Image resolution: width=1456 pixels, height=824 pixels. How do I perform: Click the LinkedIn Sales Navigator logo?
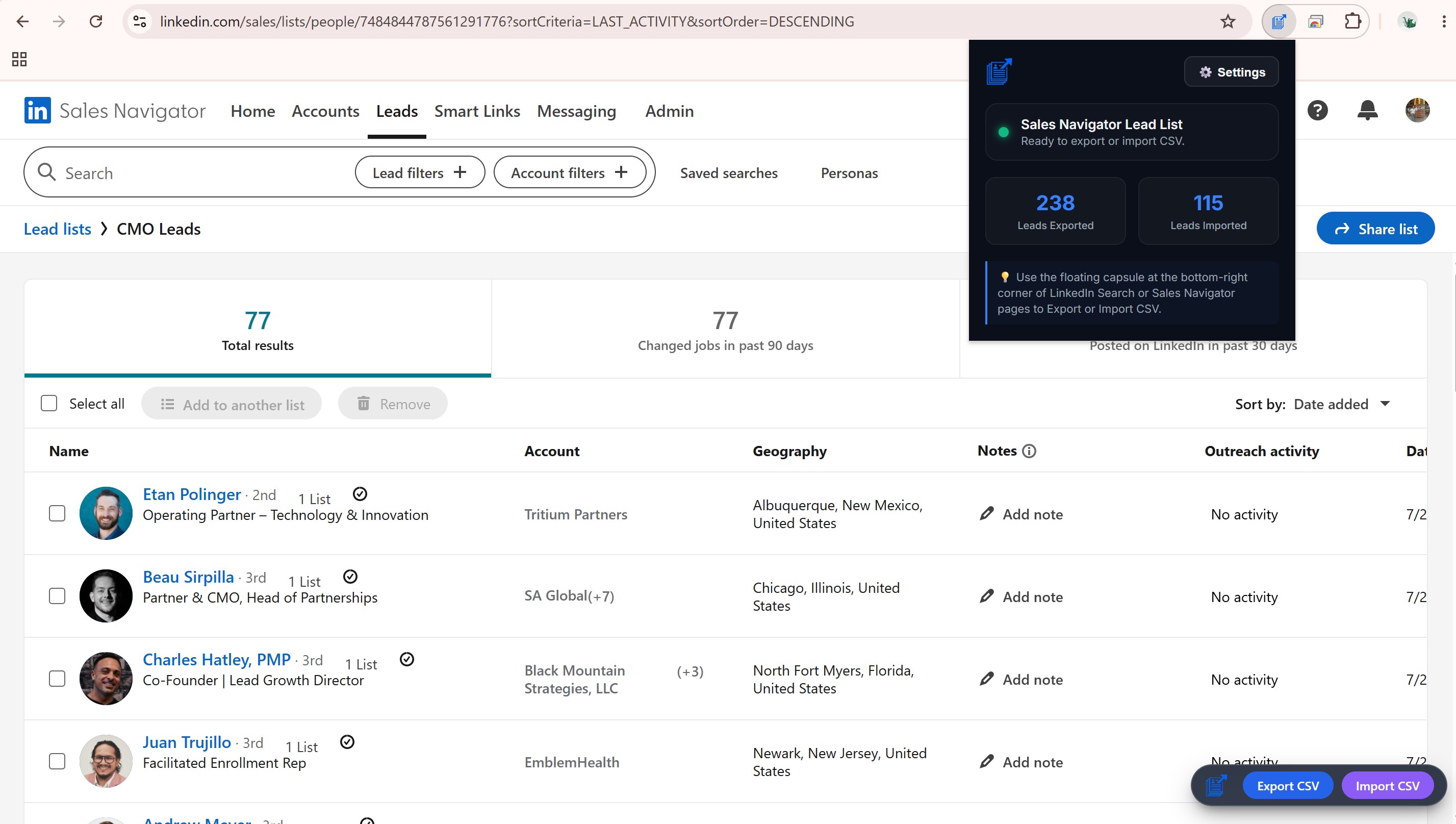coord(115,111)
